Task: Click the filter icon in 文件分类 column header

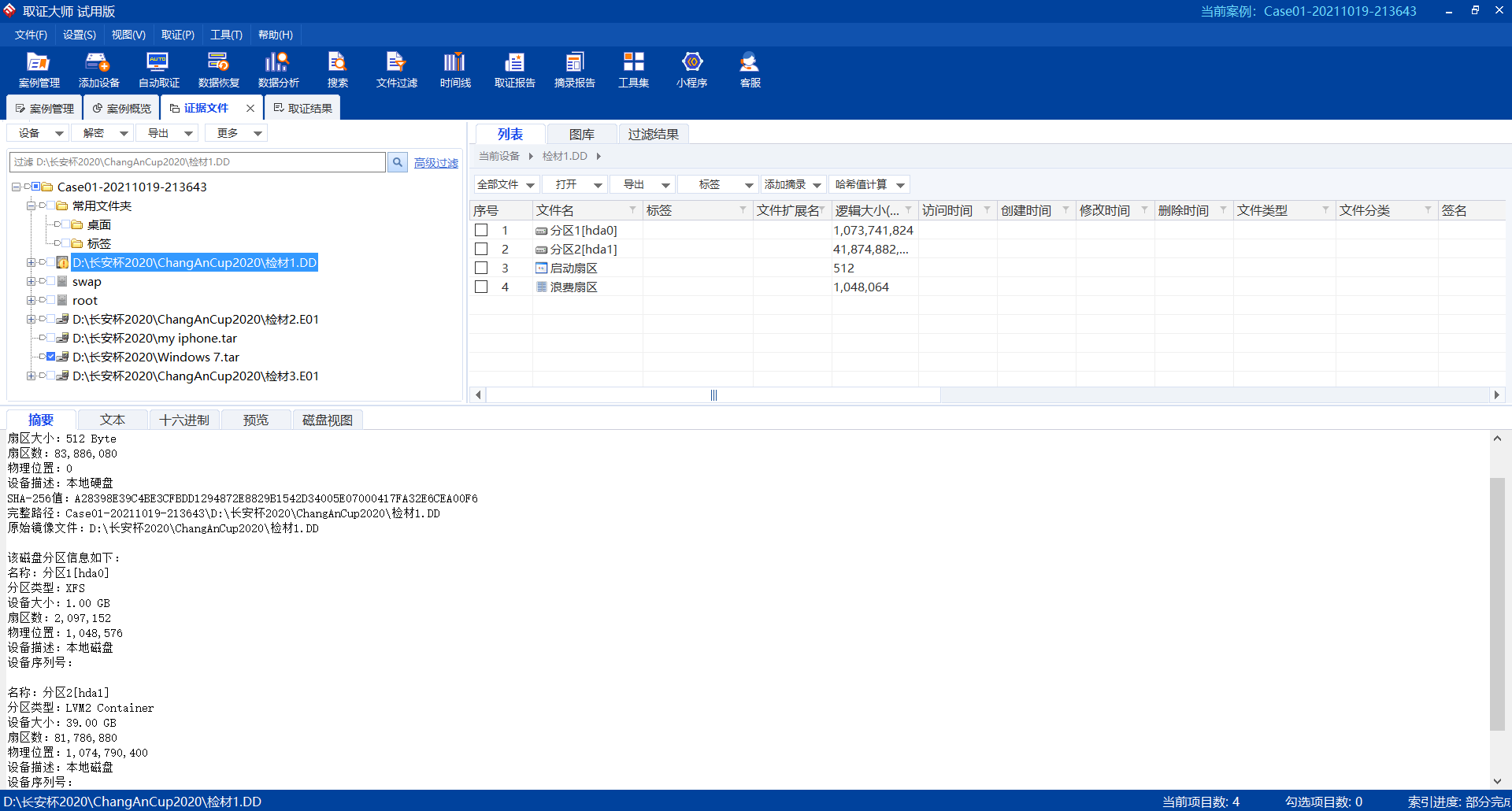Action: pyautogui.click(x=1428, y=210)
